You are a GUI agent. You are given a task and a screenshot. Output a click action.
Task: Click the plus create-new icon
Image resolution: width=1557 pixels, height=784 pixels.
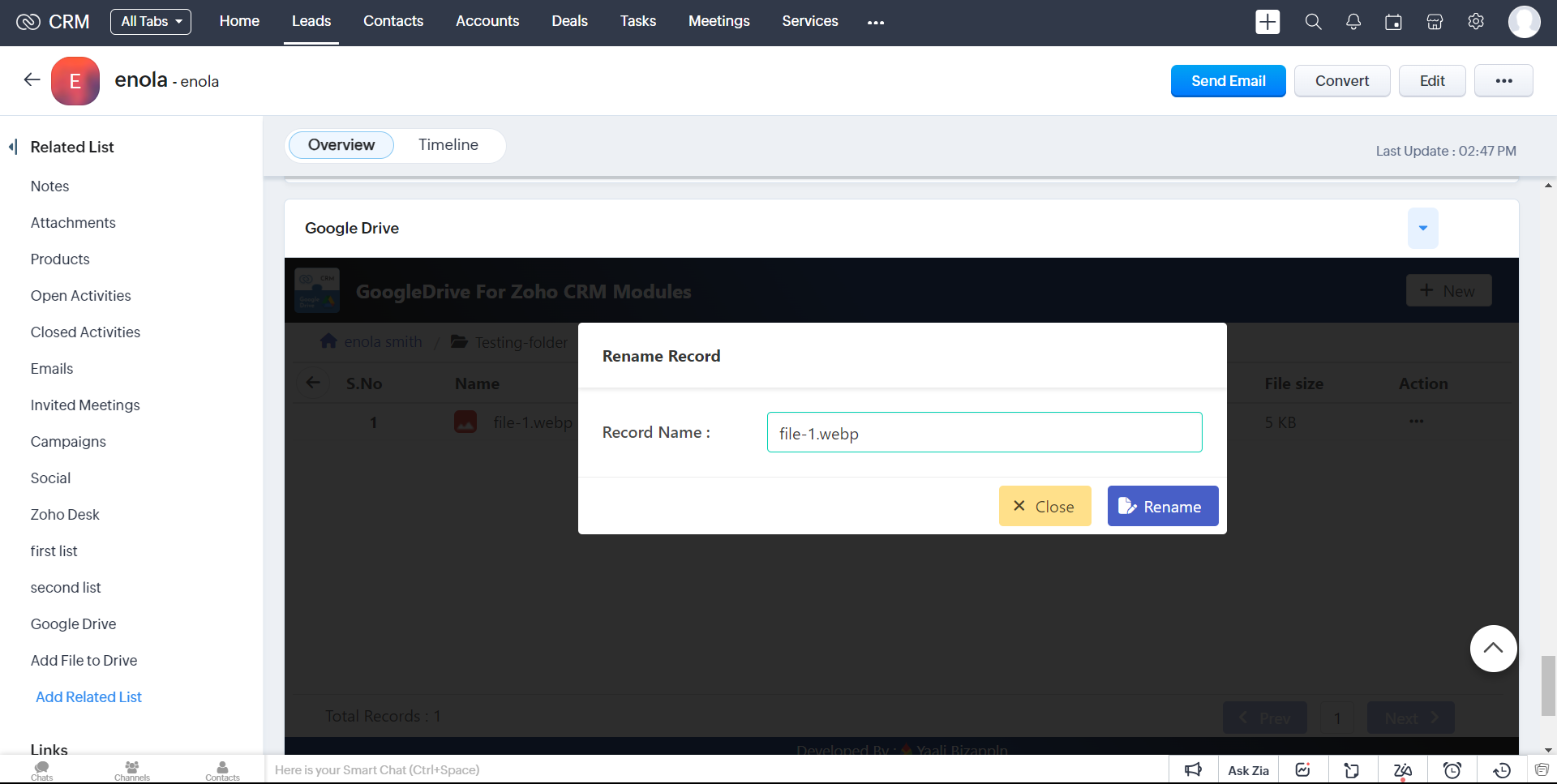[x=1267, y=22]
